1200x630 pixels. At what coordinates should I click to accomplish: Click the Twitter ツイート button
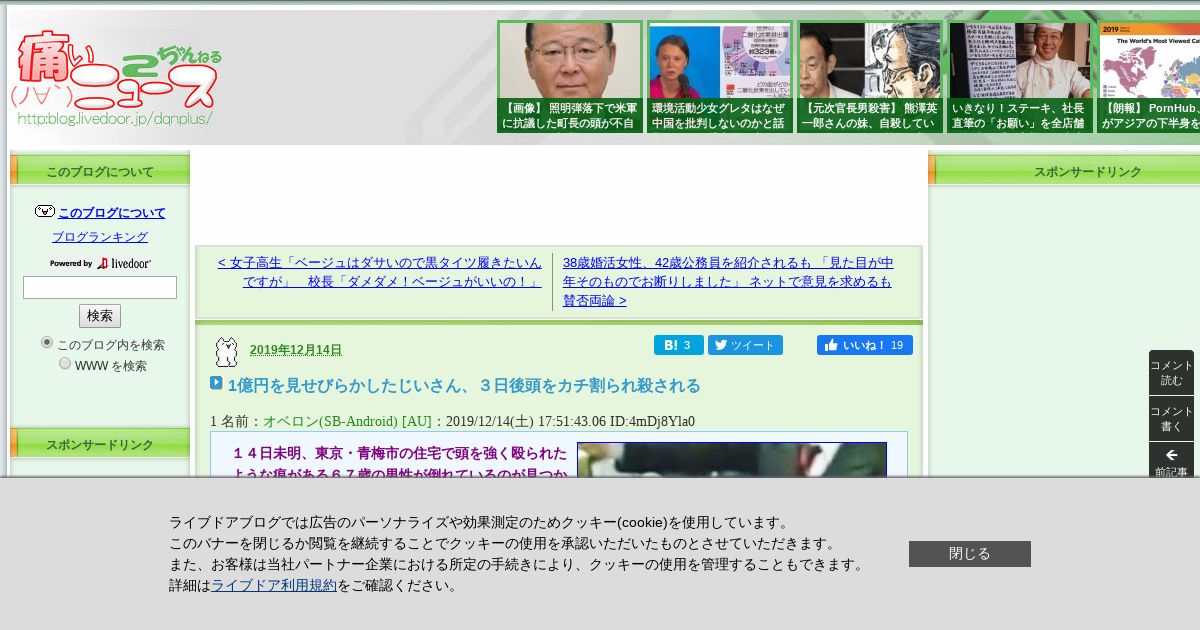(745, 345)
